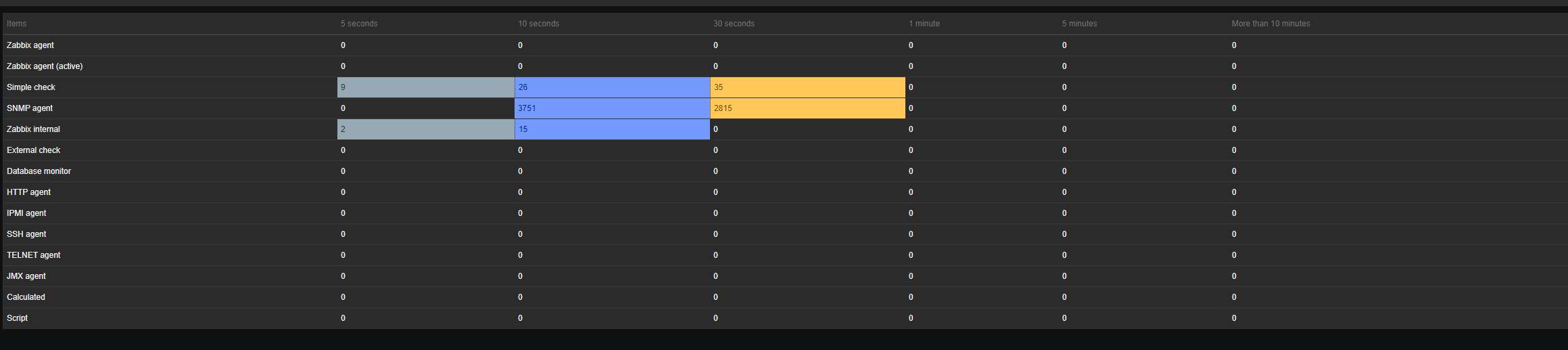Click the 5 seconds column header
The height and width of the screenshot is (350, 1568).
click(x=359, y=24)
